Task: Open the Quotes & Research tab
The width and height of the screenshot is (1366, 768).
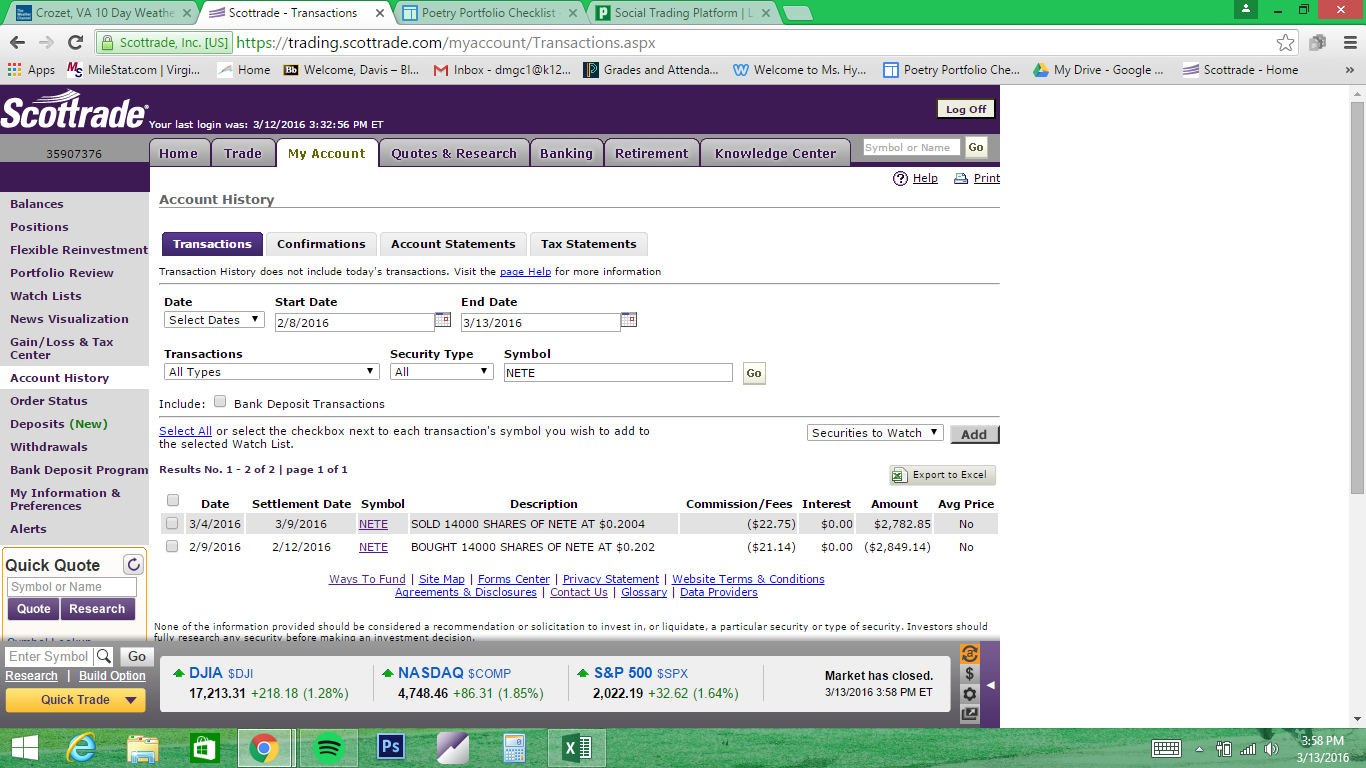Action: (x=454, y=153)
